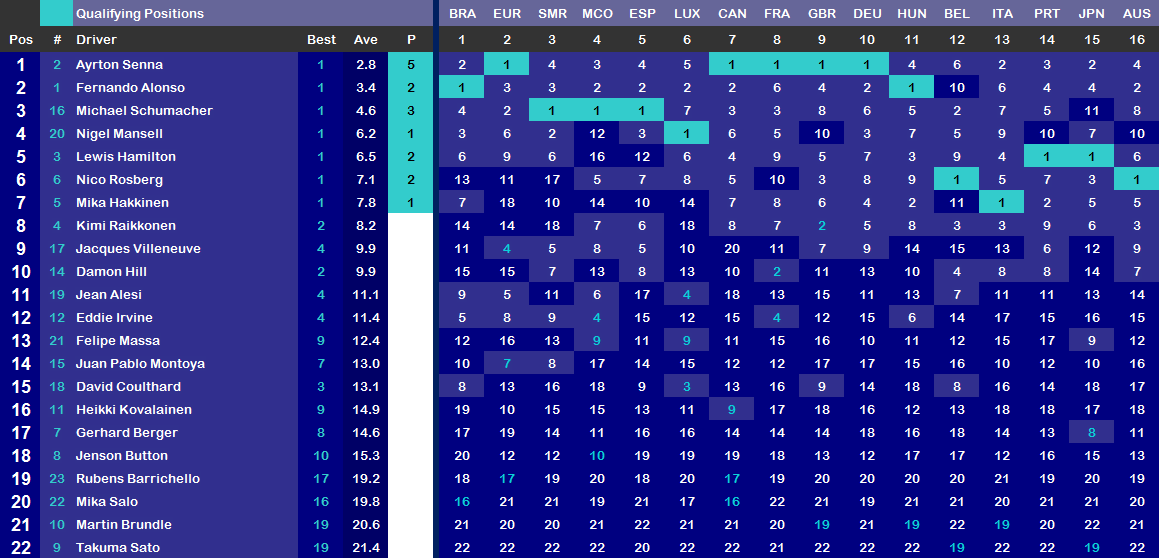Click the HUN race column header
This screenshot has width=1159, height=558.
(912, 14)
